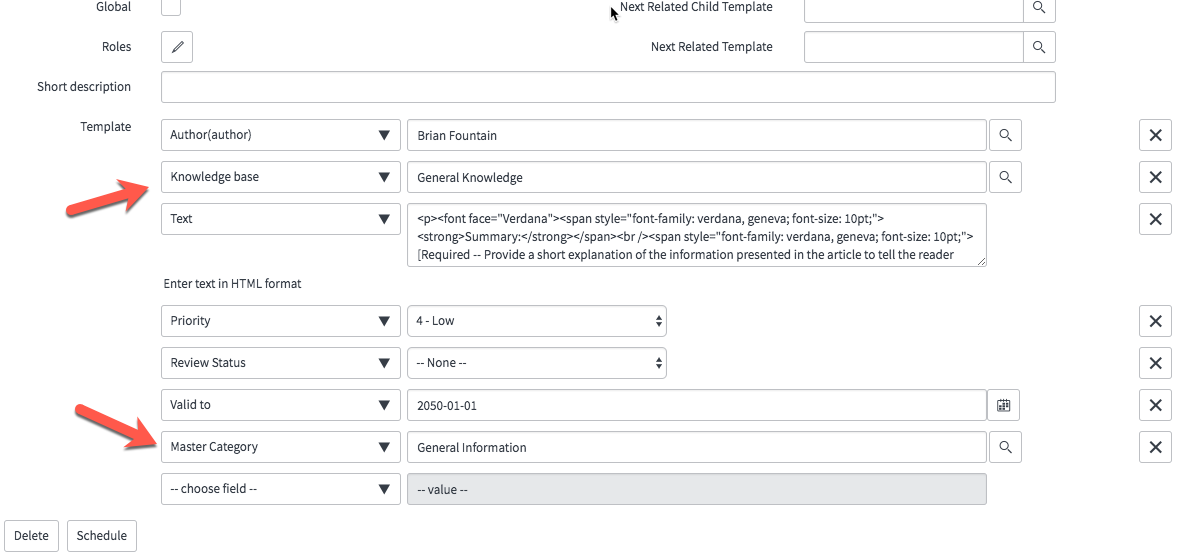Screen dimensions: 1202x553
Task: Remove the Review Status template row
Action: coord(1155,363)
